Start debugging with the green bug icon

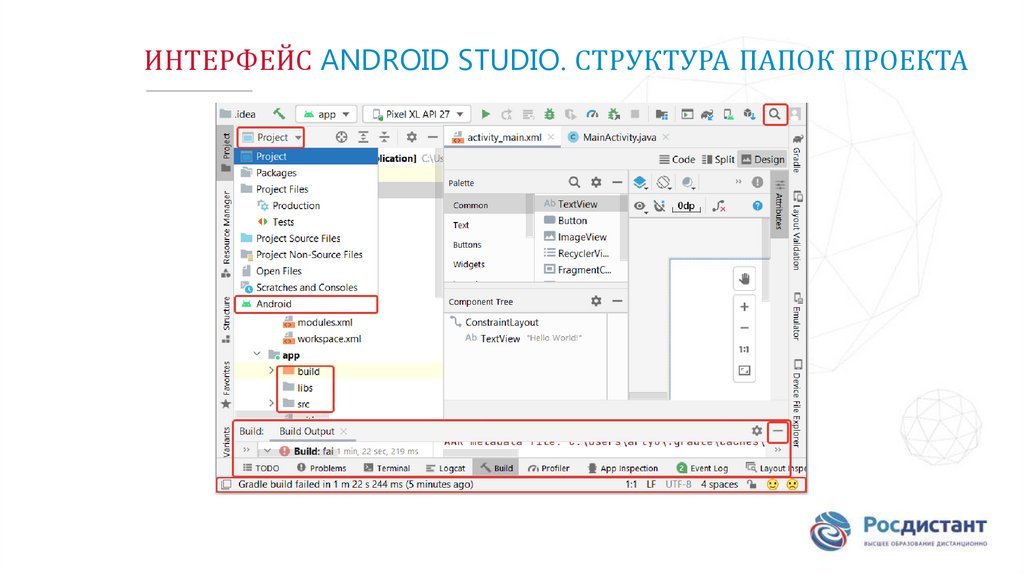click(x=549, y=114)
